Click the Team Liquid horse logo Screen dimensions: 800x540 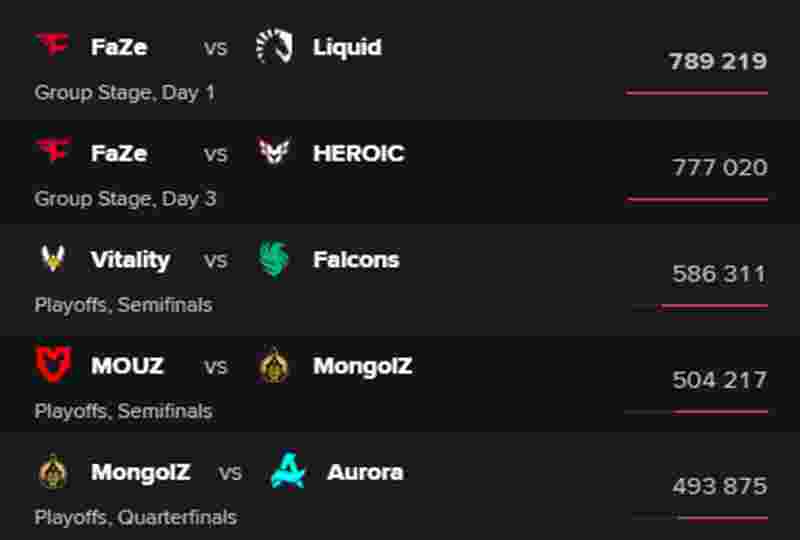[x=274, y=46]
